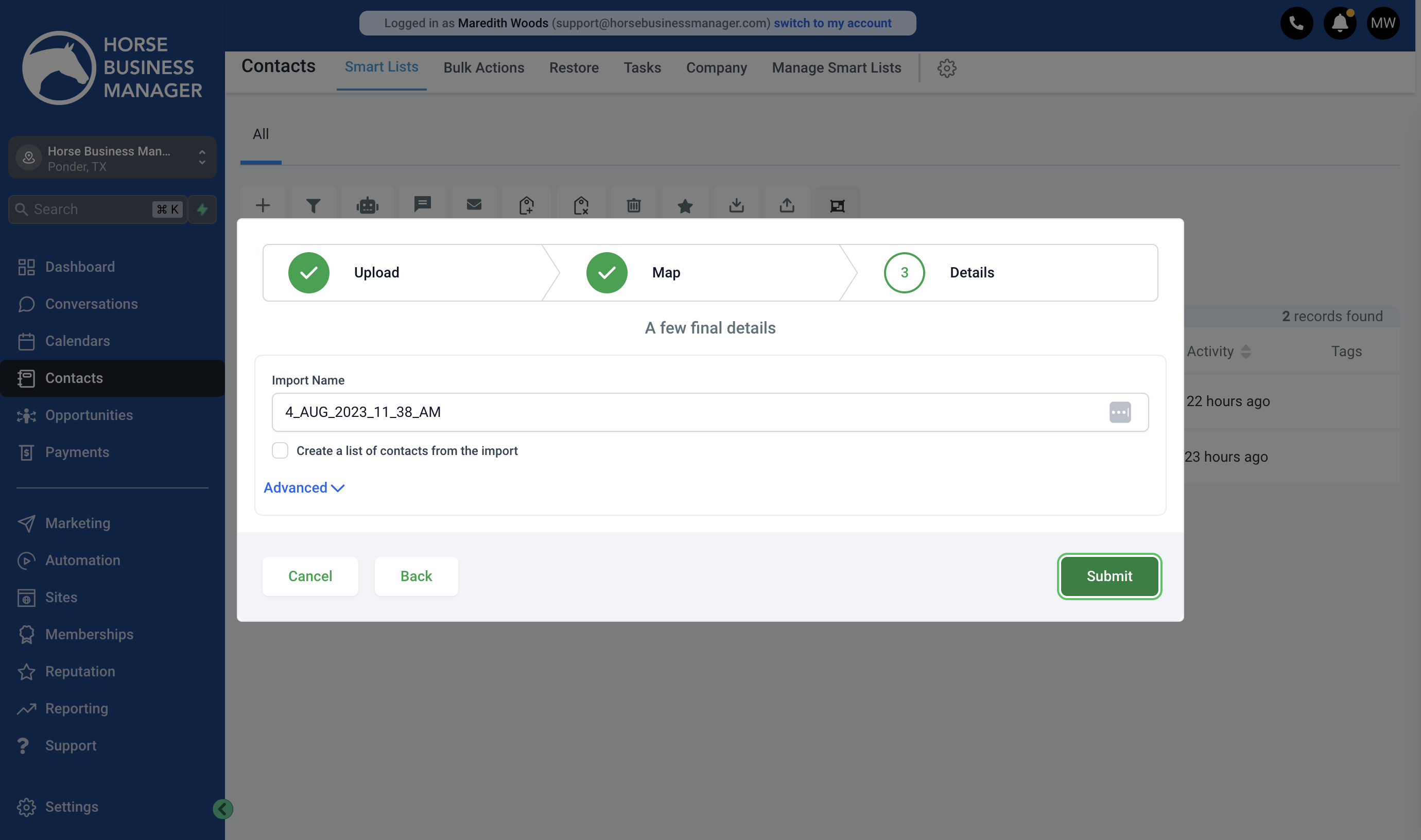
Task: Collapse sidebar with green arrow button
Action: 222,809
